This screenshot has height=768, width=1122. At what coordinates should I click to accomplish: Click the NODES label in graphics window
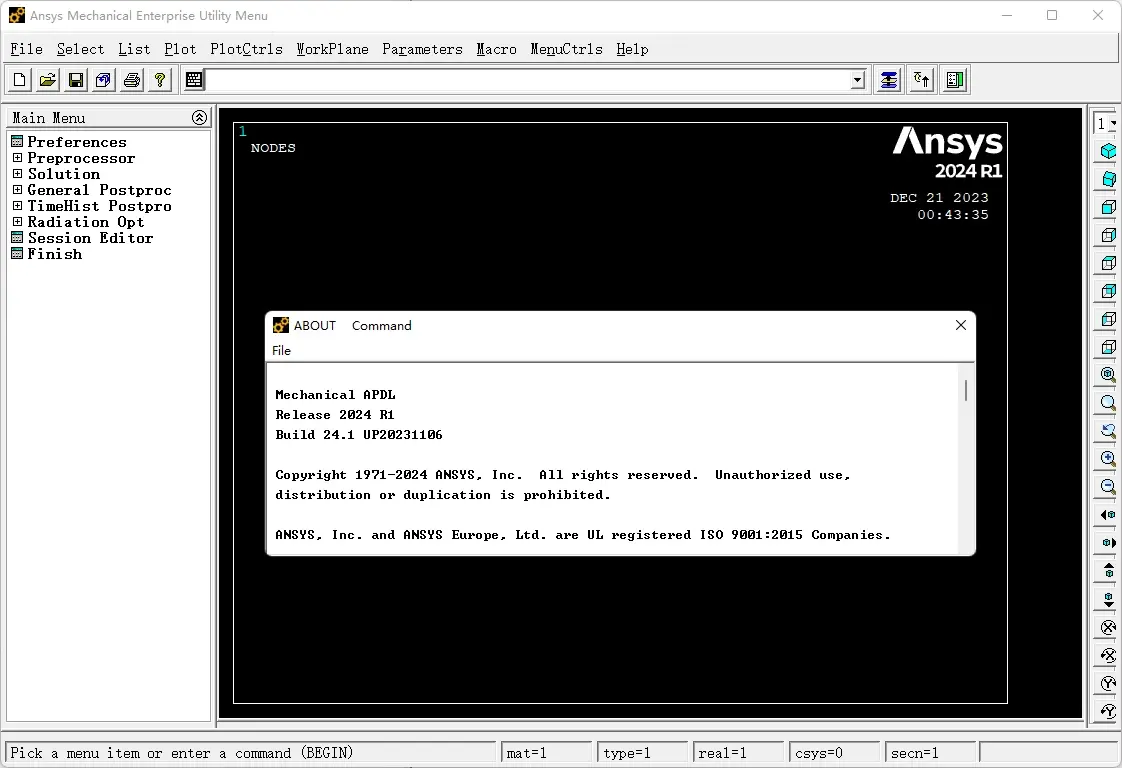273,148
